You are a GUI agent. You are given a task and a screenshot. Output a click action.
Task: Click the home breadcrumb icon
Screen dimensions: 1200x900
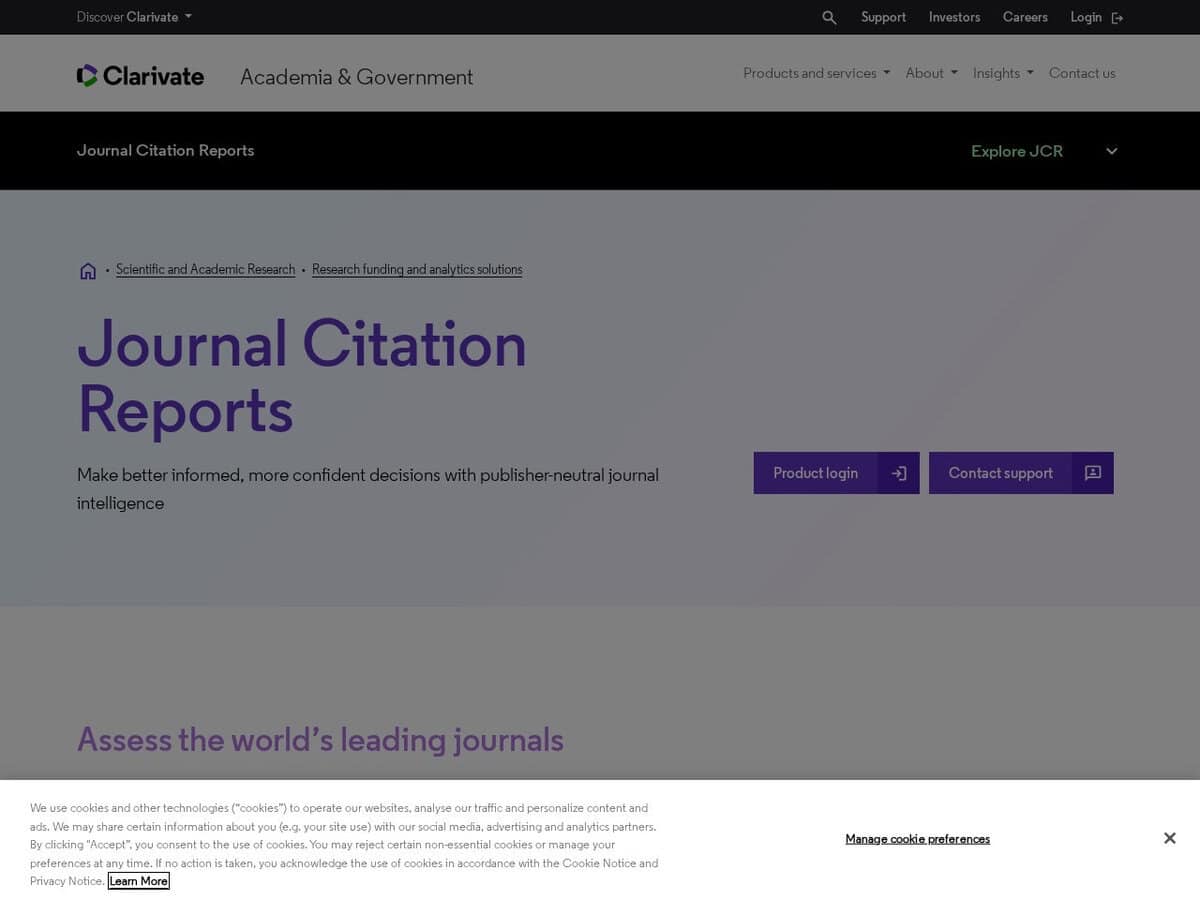pyautogui.click(x=88, y=270)
